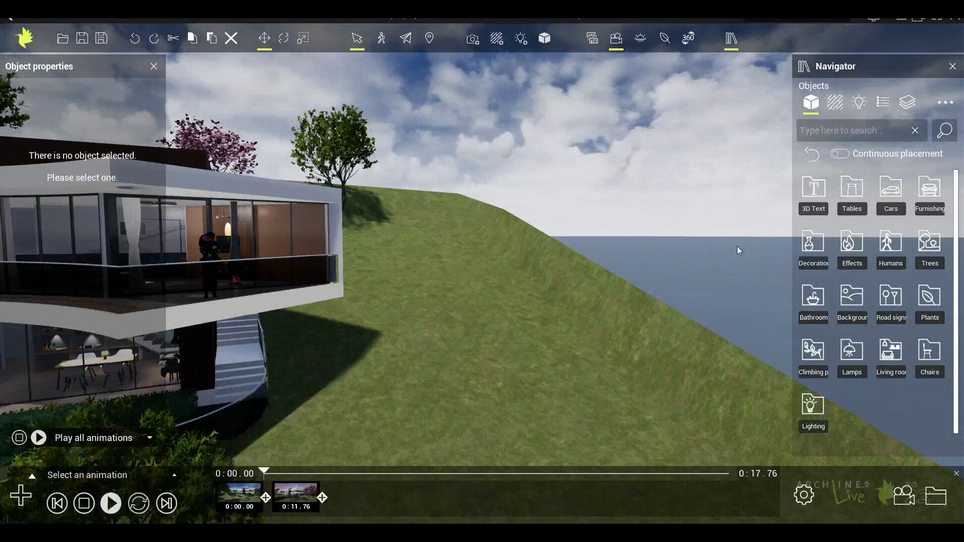Toggle the animation video camera panel
Image resolution: width=964 pixels, height=542 pixels.
616,38
